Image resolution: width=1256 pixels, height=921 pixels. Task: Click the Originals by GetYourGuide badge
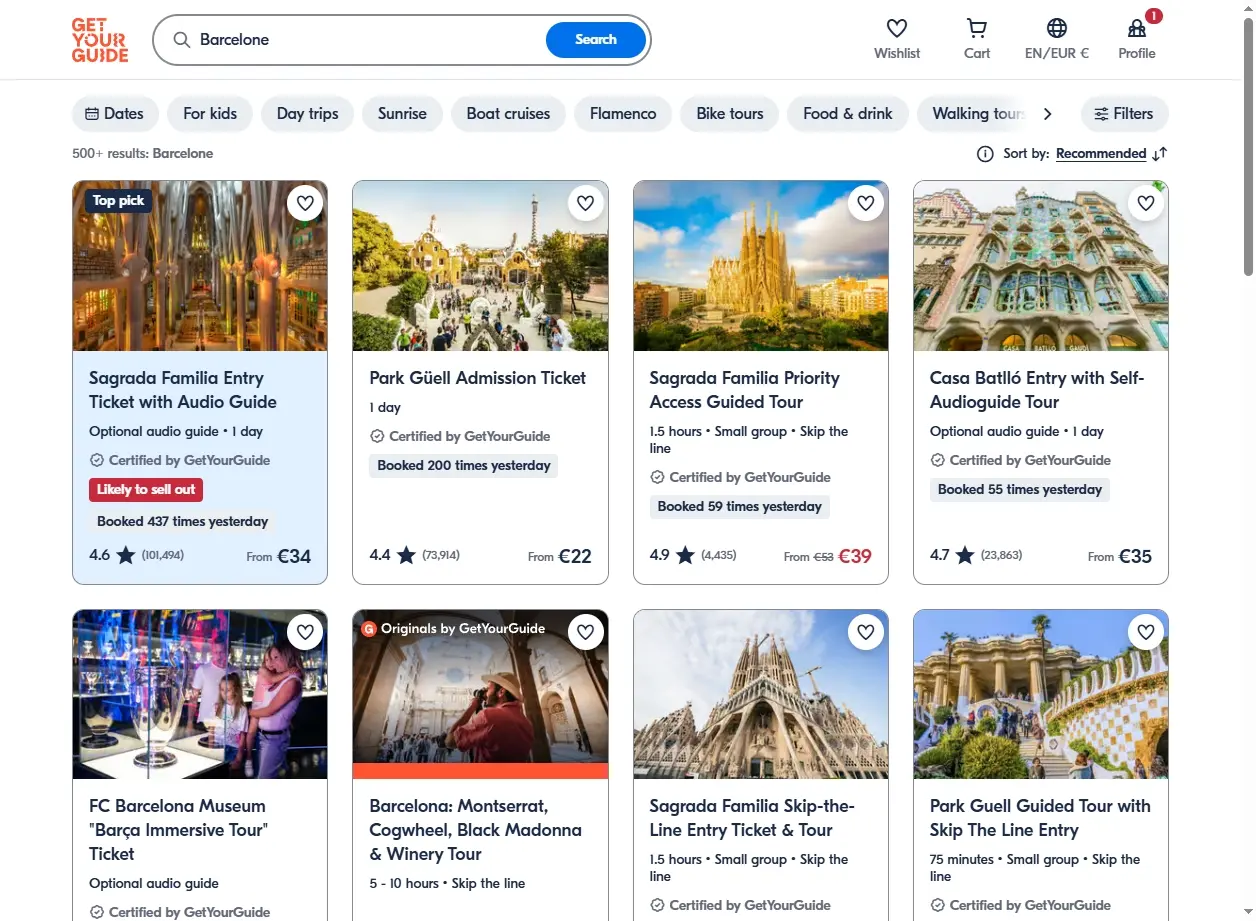click(x=453, y=629)
